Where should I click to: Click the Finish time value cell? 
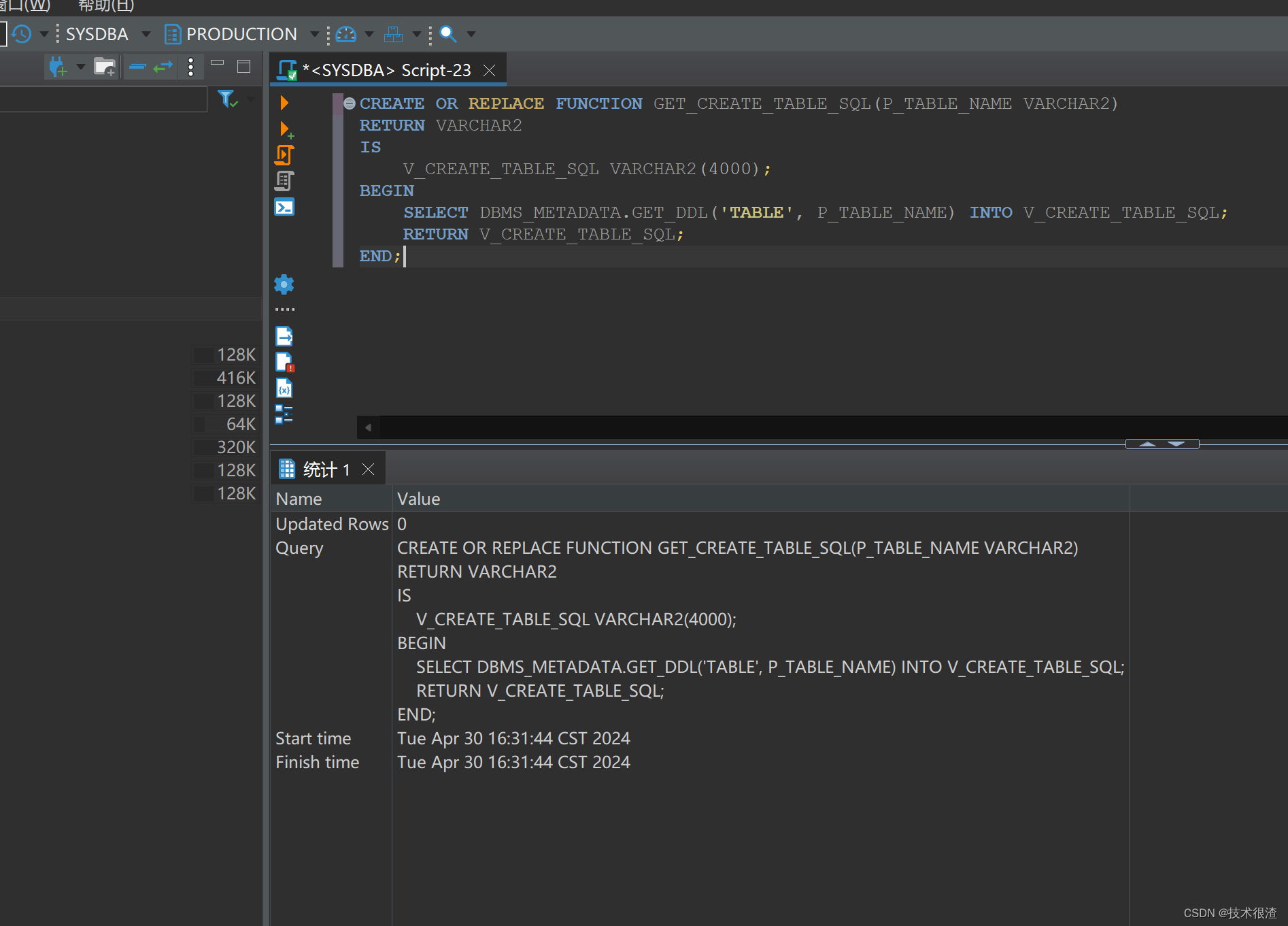point(513,762)
